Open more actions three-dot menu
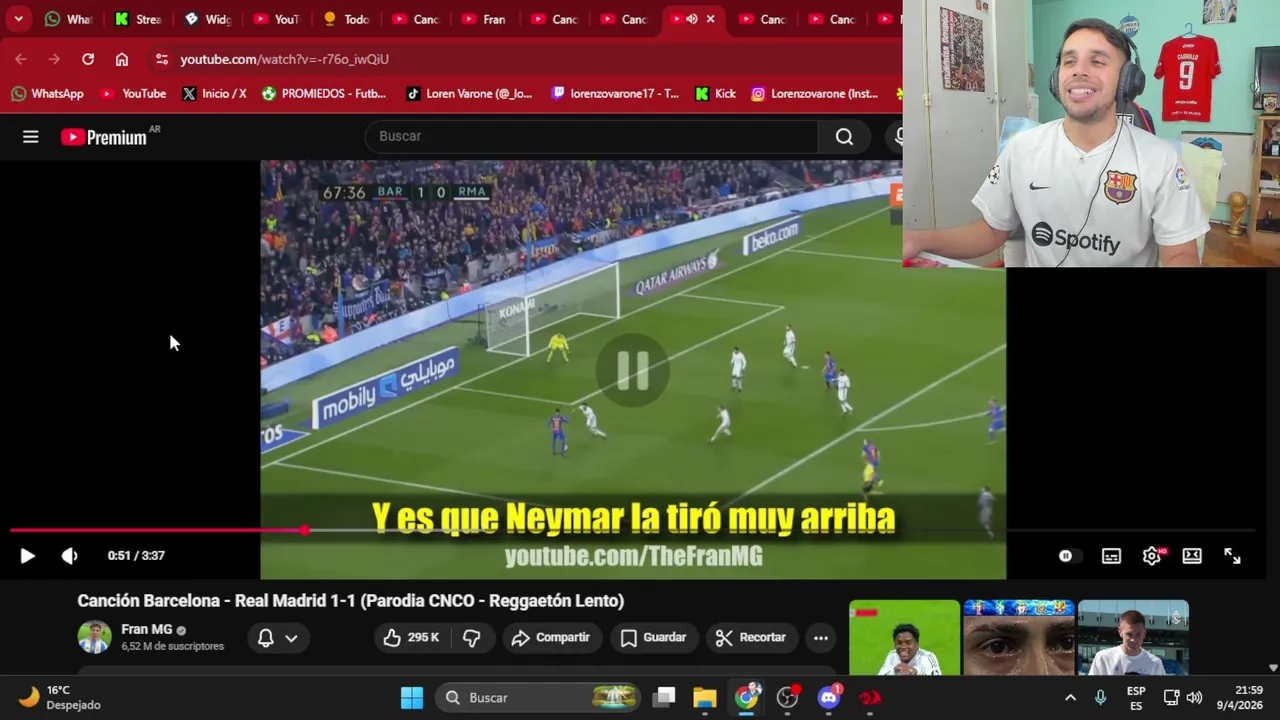Viewport: 1280px width, 720px height. click(821, 637)
